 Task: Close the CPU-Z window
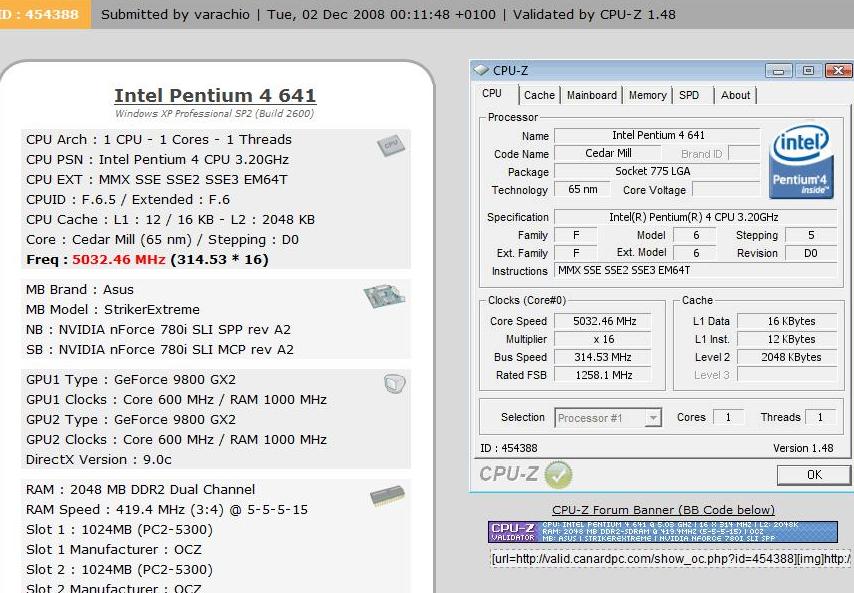[838, 71]
